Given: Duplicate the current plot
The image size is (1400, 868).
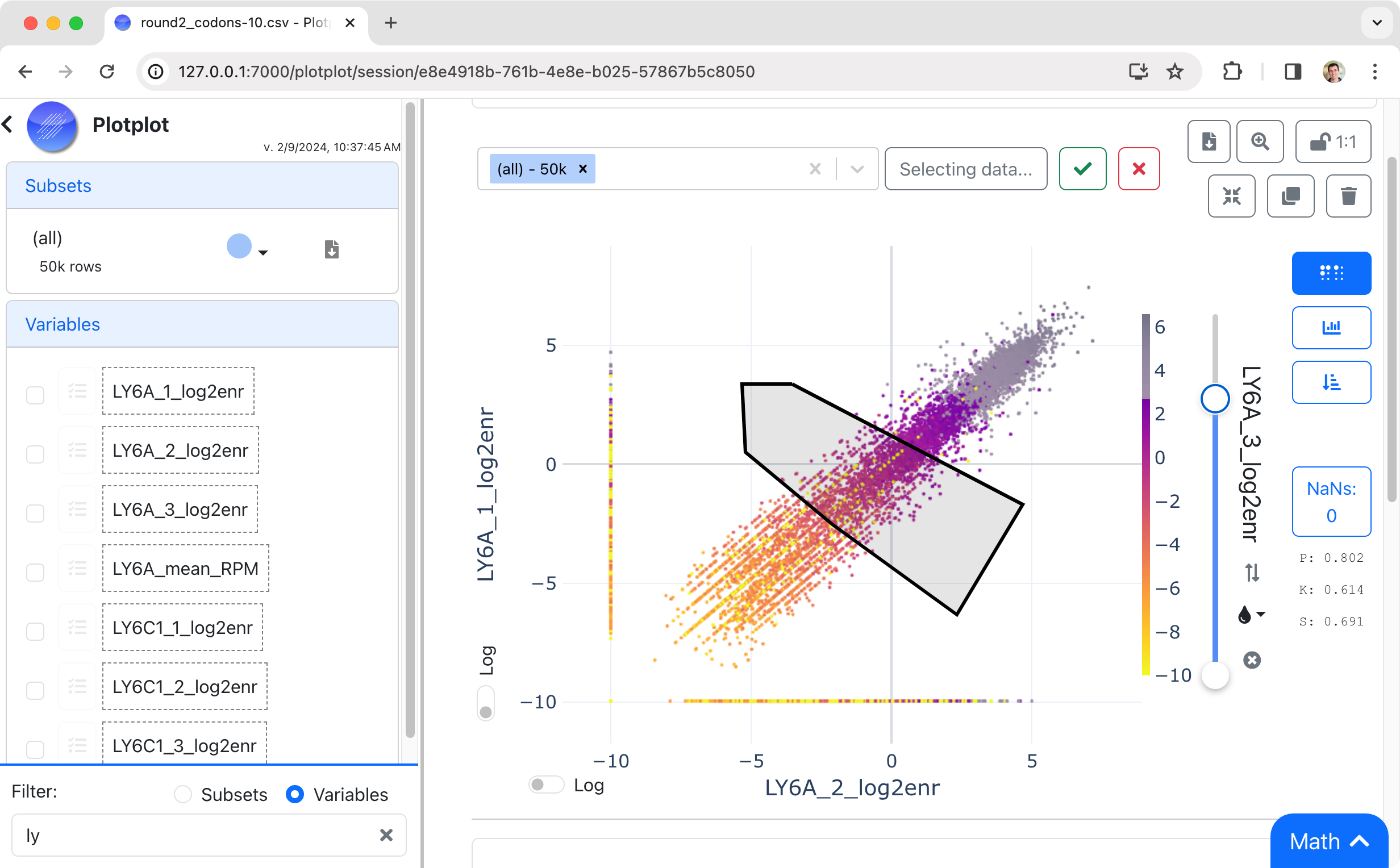Looking at the screenshot, I should pyautogui.click(x=1291, y=196).
